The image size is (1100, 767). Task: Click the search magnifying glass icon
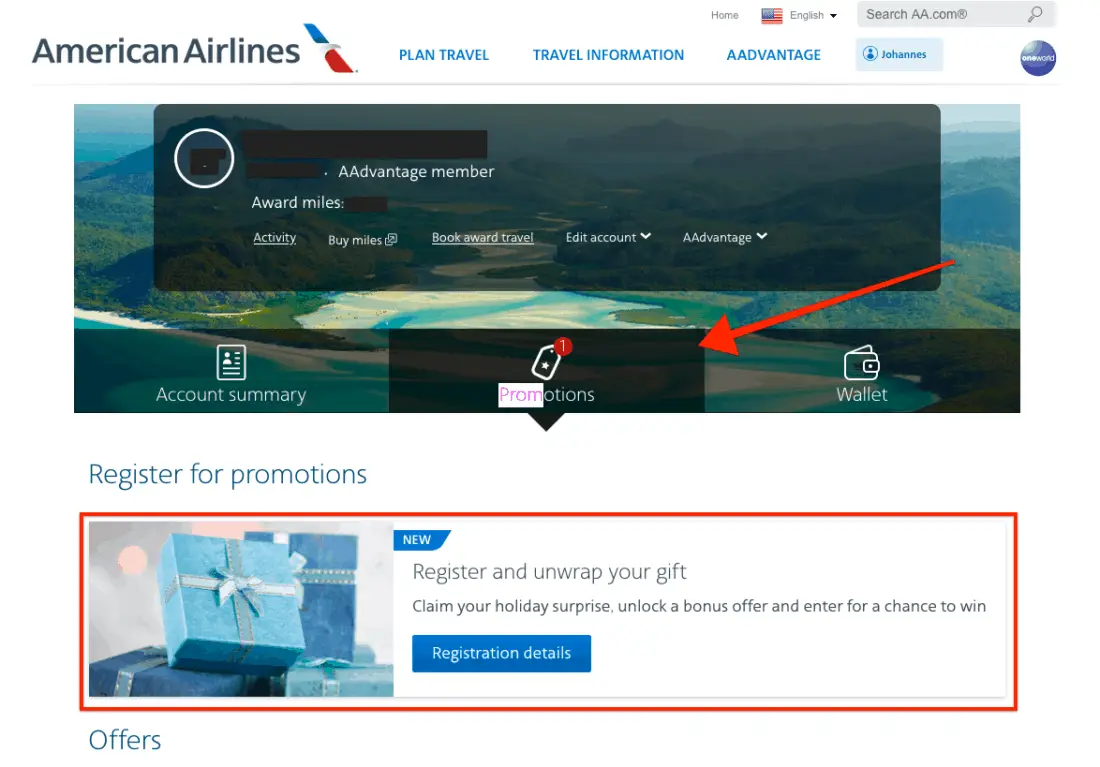point(1035,14)
